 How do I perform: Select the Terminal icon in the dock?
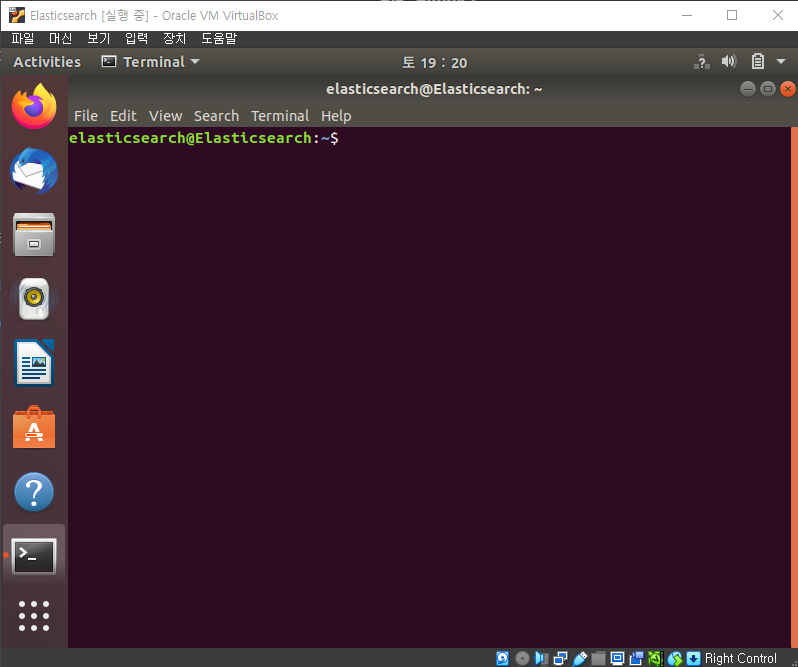[x=34, y=556]
